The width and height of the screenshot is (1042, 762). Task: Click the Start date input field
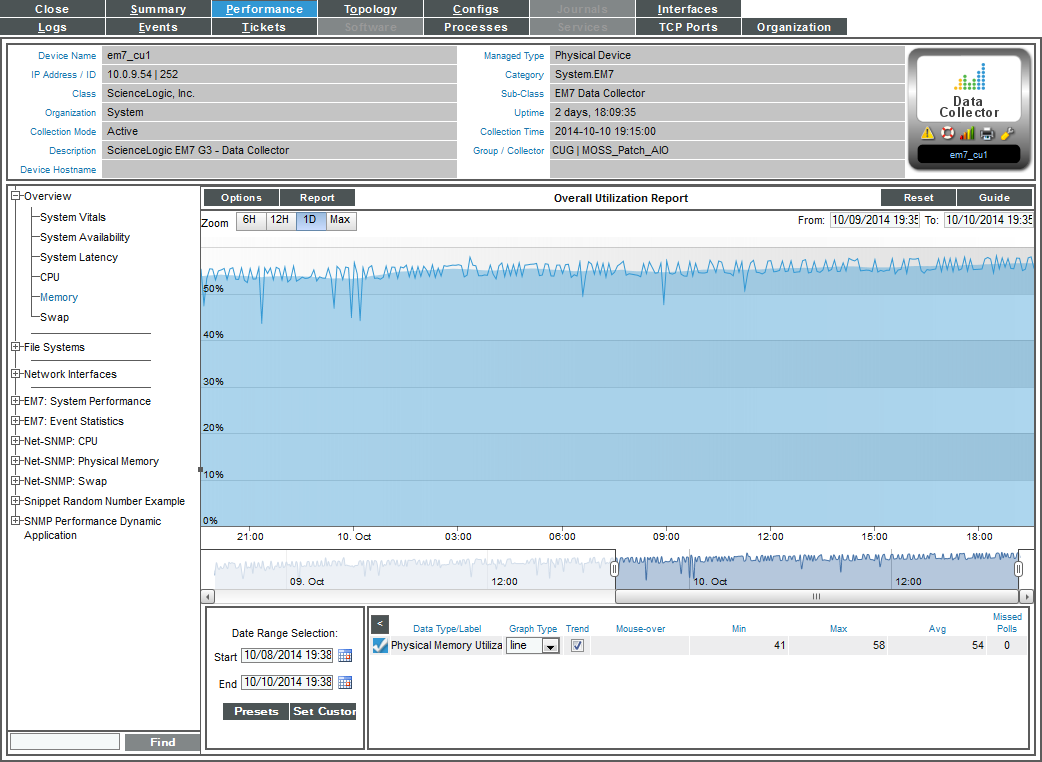288,656
